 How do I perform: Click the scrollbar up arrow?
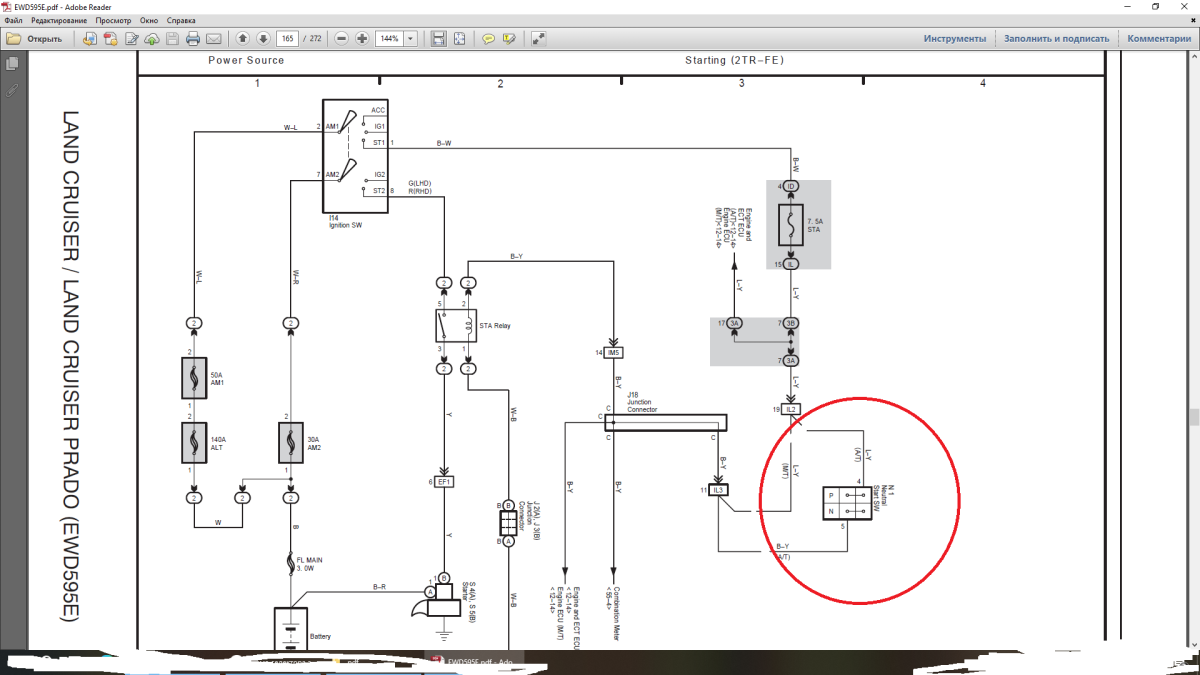pos(1194,57)
